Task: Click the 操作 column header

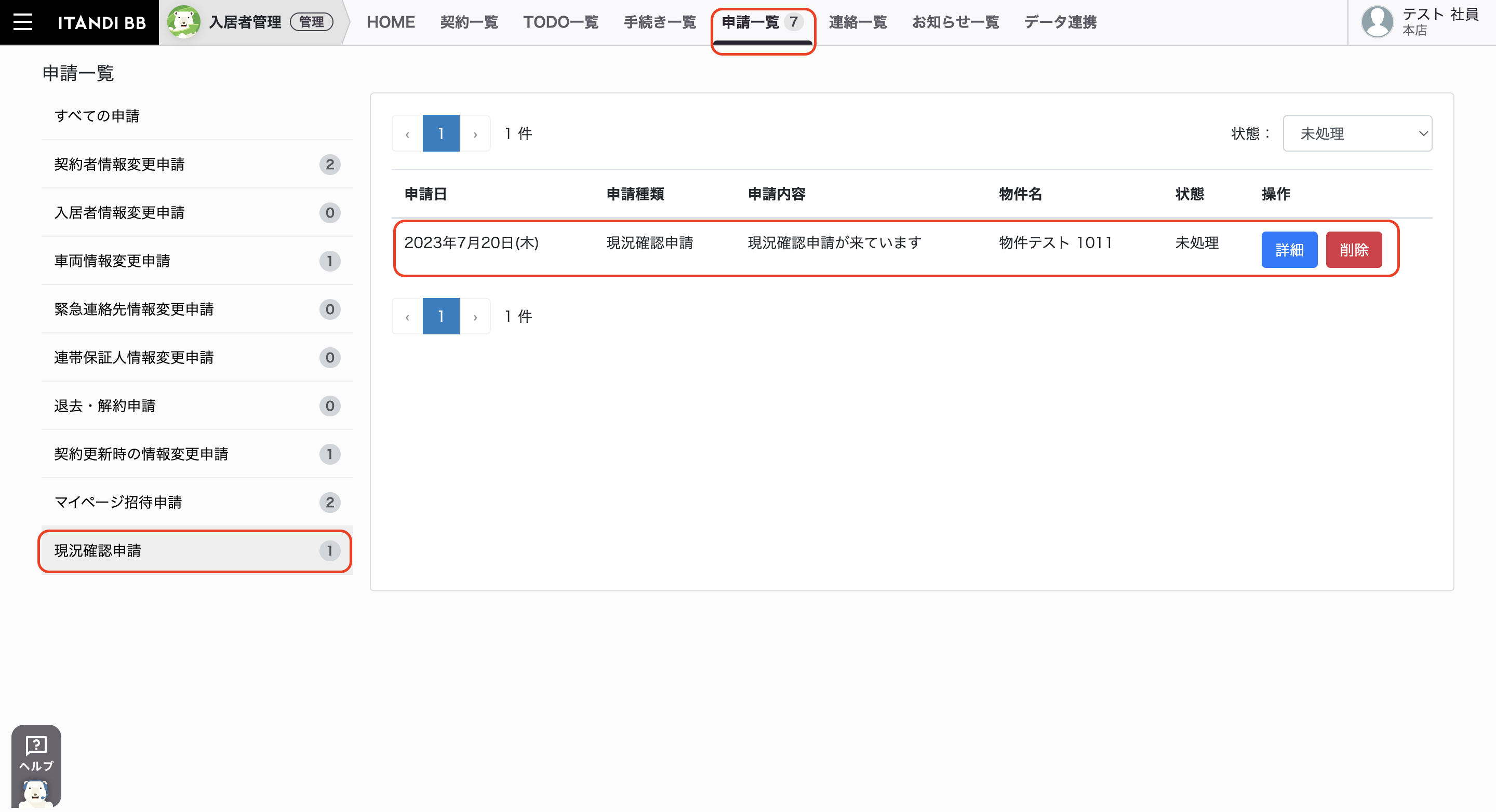Action: (x=1276, y=194)
